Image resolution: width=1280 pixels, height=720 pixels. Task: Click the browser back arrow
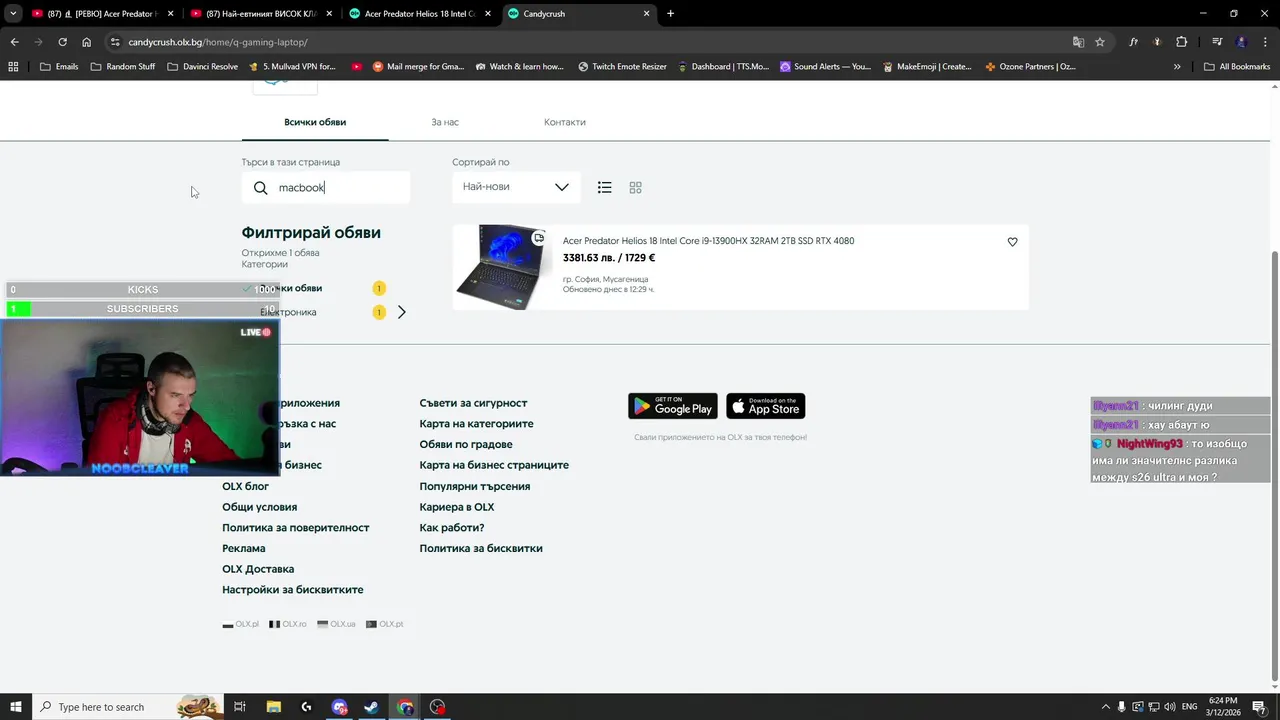(14, 42)
